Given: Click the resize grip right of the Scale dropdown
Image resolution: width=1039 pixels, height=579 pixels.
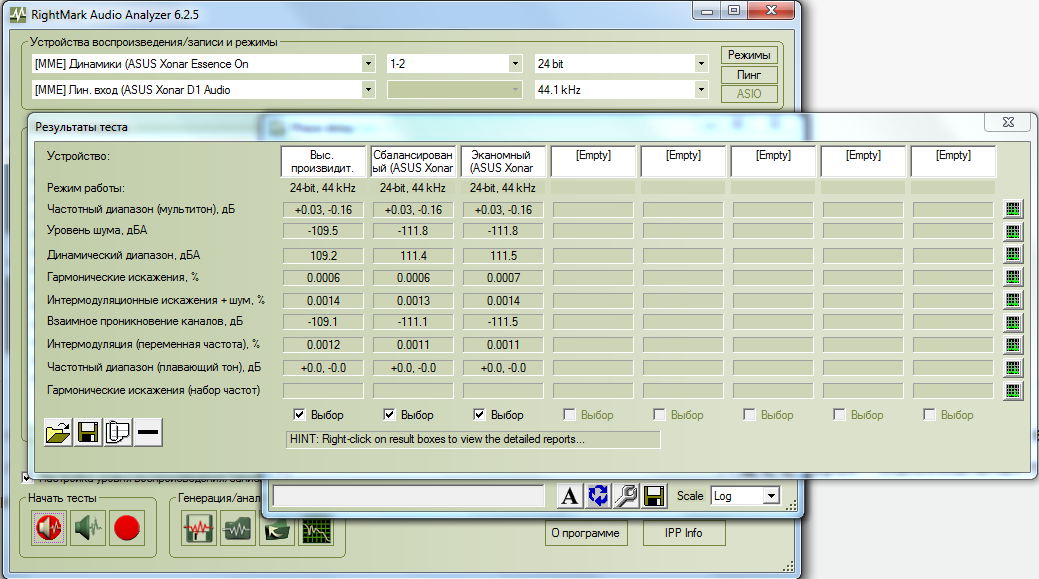Looking at the screenshot, I should click(x=791, y=506).
